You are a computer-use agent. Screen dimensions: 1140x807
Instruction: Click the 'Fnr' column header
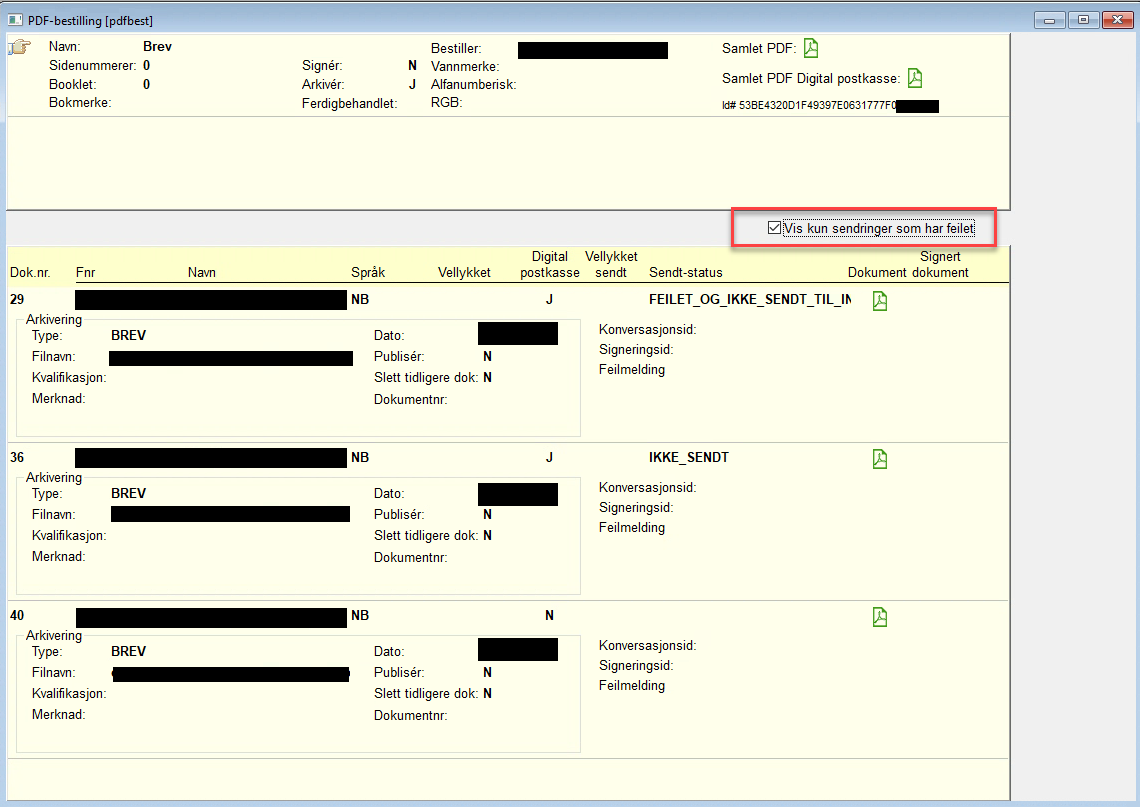(86, 273)
